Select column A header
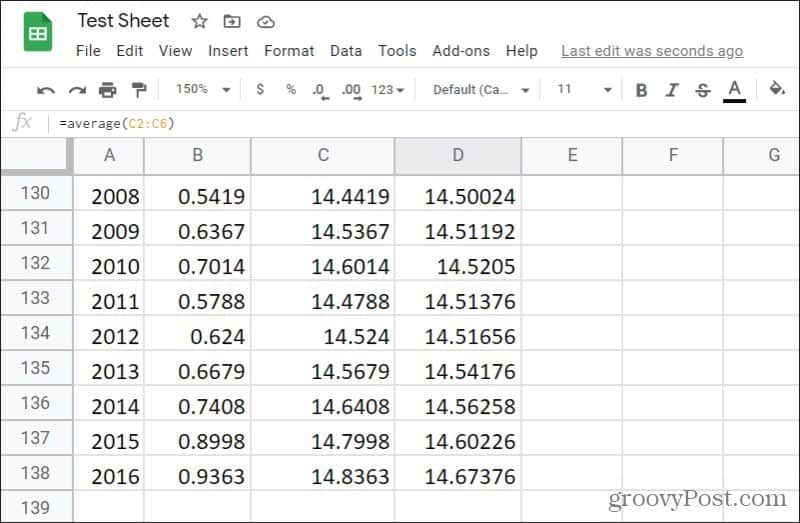This screenshot has height=523, width=800. (x=109, y=155)
